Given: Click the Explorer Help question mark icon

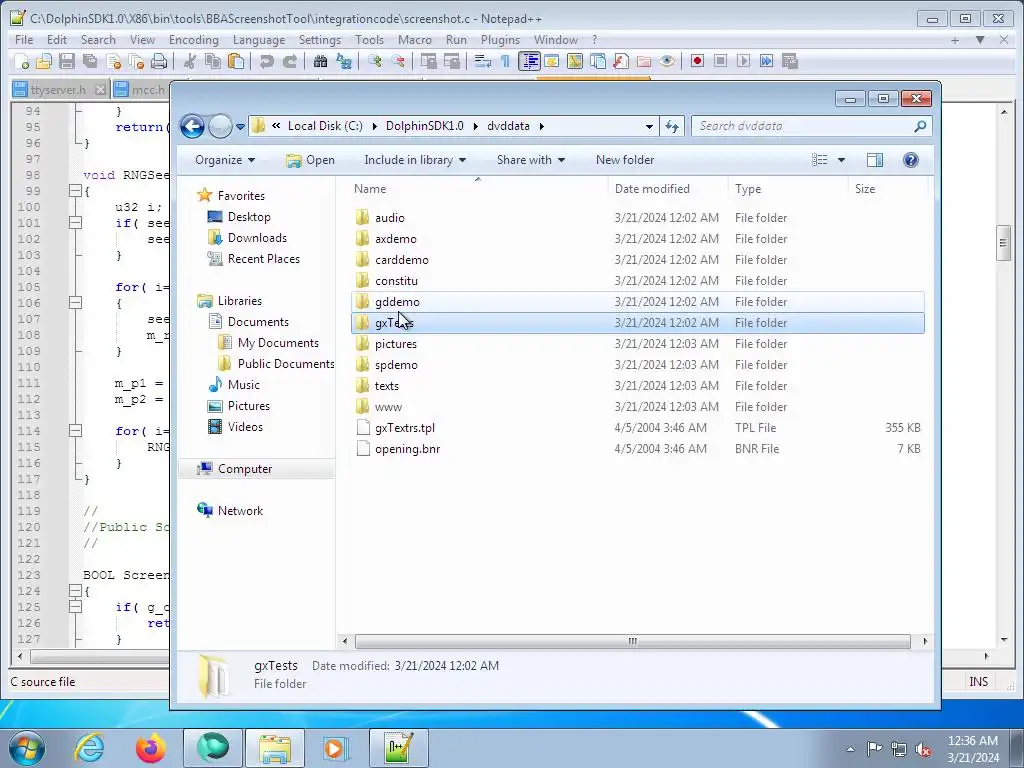Looking at the screenshot, I should pyautogui.click(x=911, y=160).
